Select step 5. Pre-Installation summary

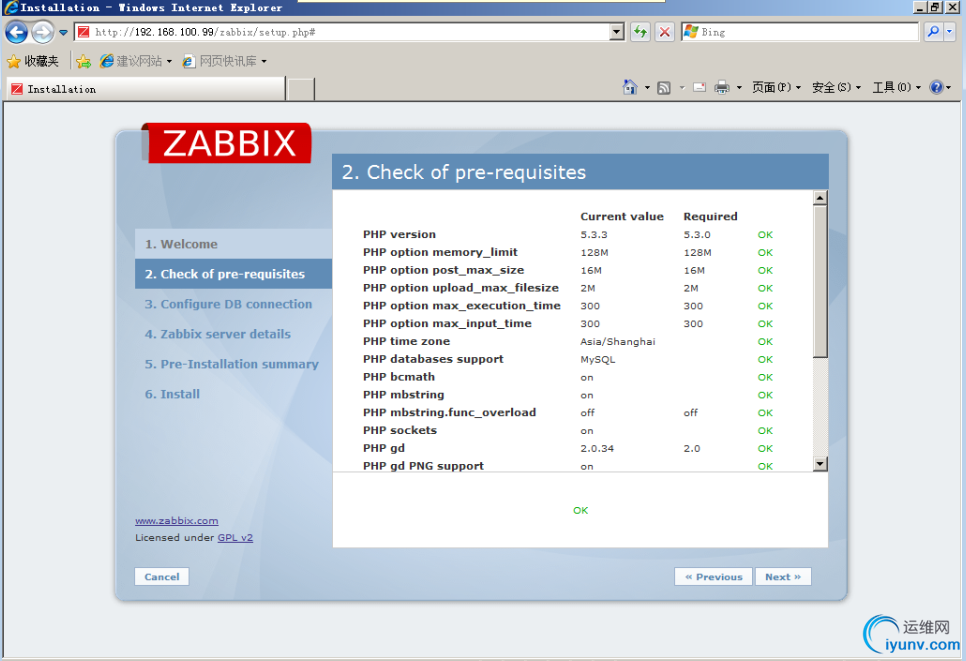pos(232,364)
